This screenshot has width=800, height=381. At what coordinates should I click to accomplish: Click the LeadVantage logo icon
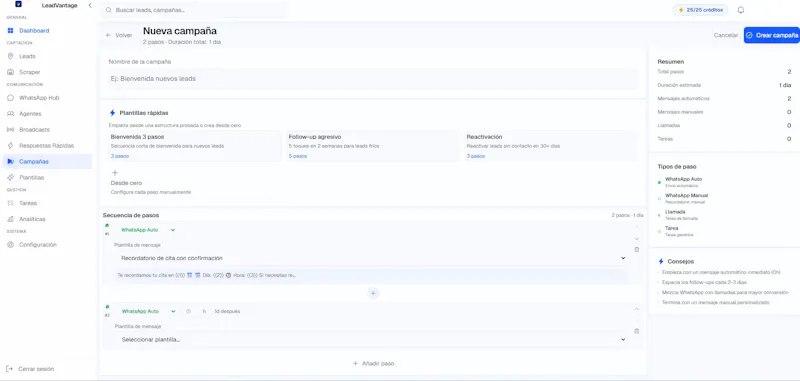click(18, 4)
